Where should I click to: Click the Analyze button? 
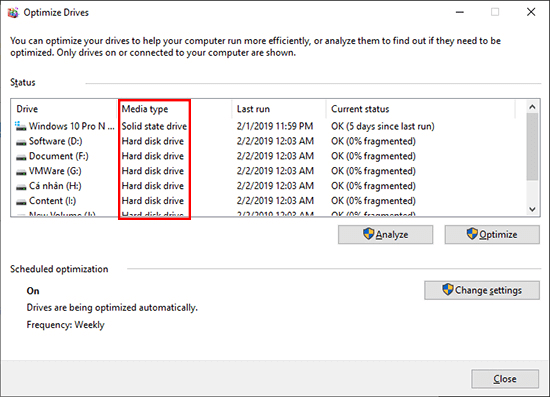tap(385, 234)
